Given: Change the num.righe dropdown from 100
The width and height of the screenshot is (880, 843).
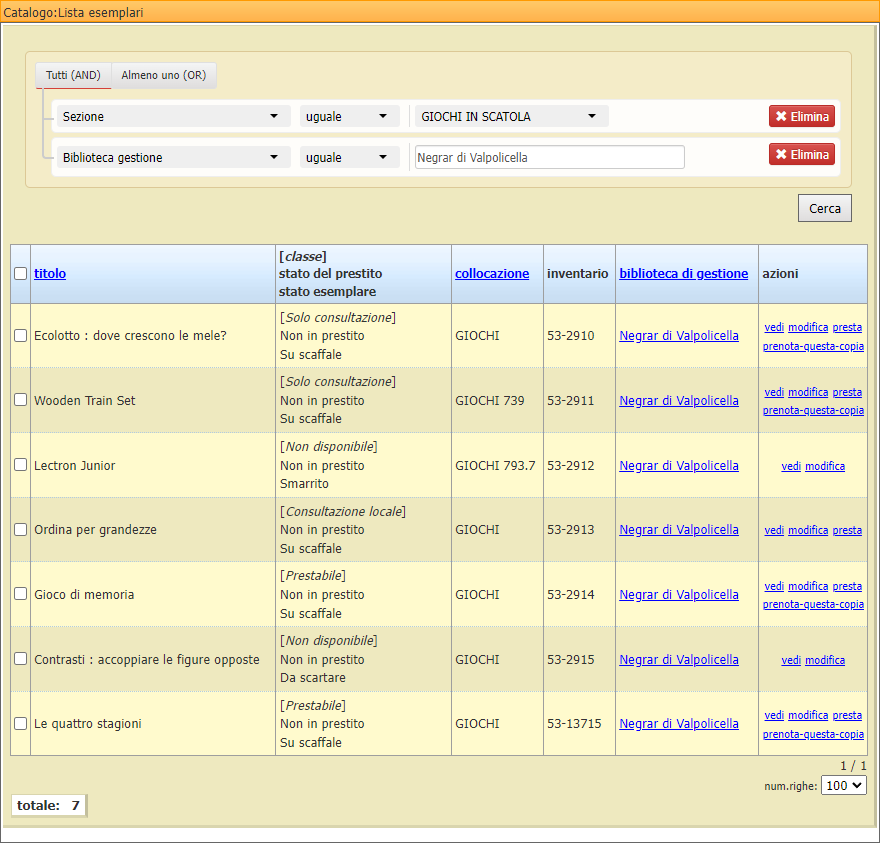Looking at the screenshot, I should [843, 785].
